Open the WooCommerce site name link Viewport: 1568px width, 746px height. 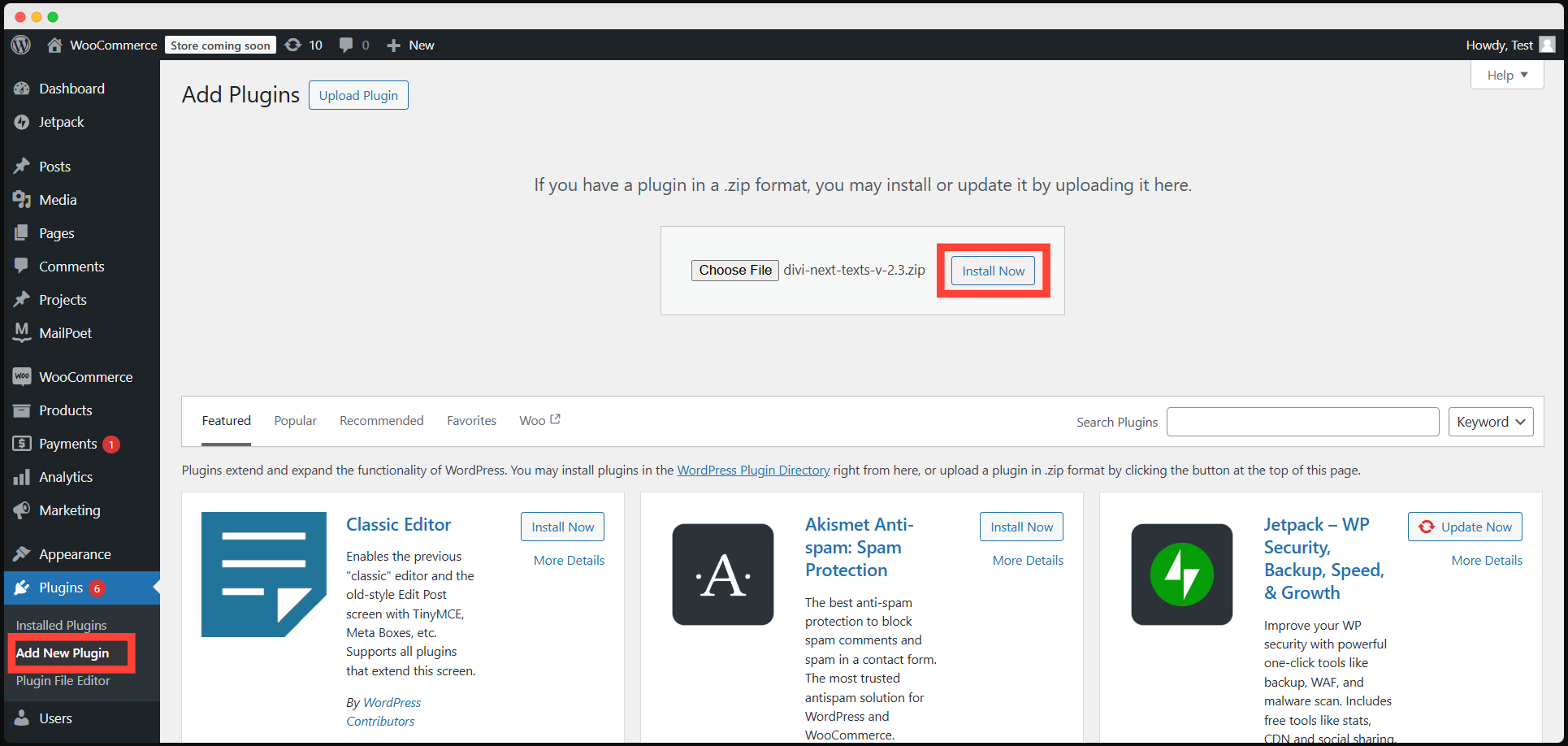point(114,45)
